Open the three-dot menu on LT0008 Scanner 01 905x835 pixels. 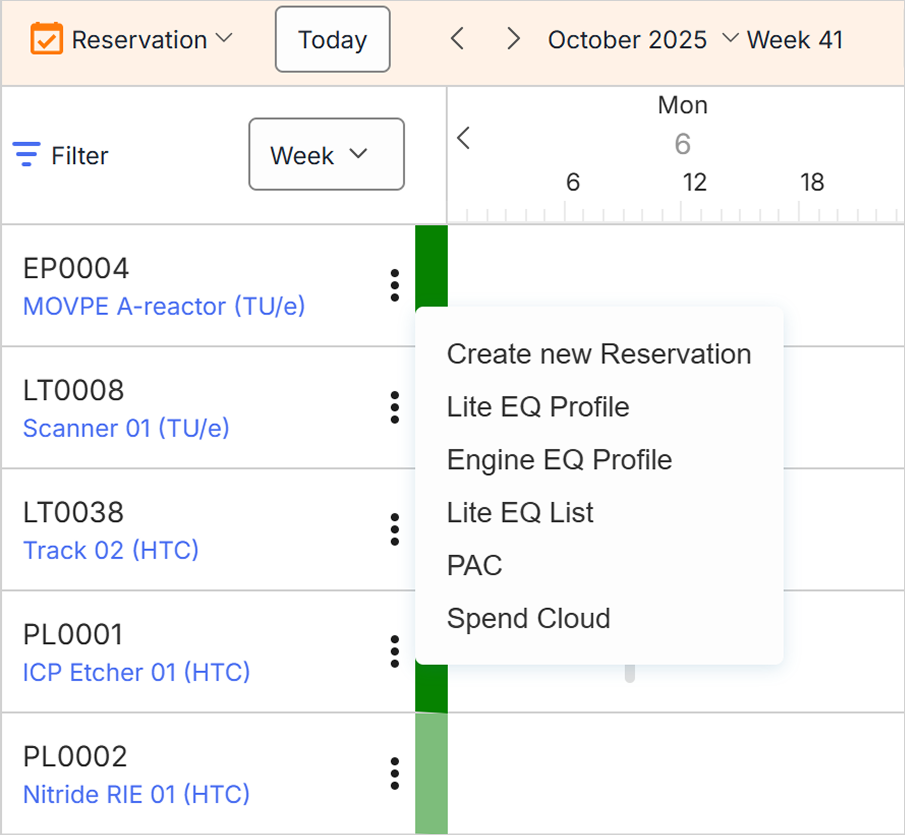[x=394, y=407]
